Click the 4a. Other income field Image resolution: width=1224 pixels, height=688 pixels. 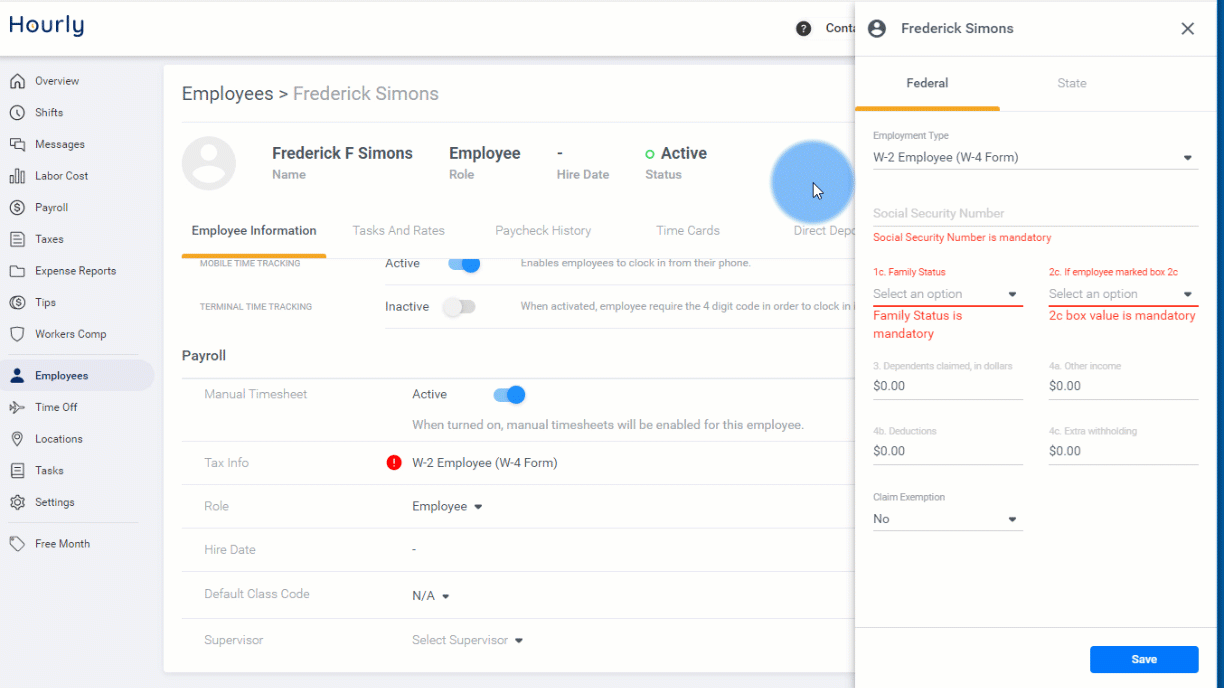[x=1123, y=386]
